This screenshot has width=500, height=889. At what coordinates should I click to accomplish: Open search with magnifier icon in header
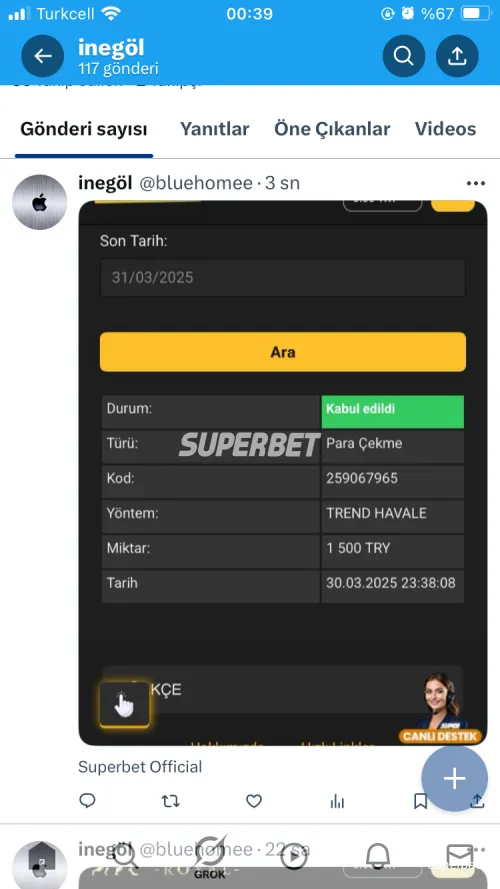(404, 56)
